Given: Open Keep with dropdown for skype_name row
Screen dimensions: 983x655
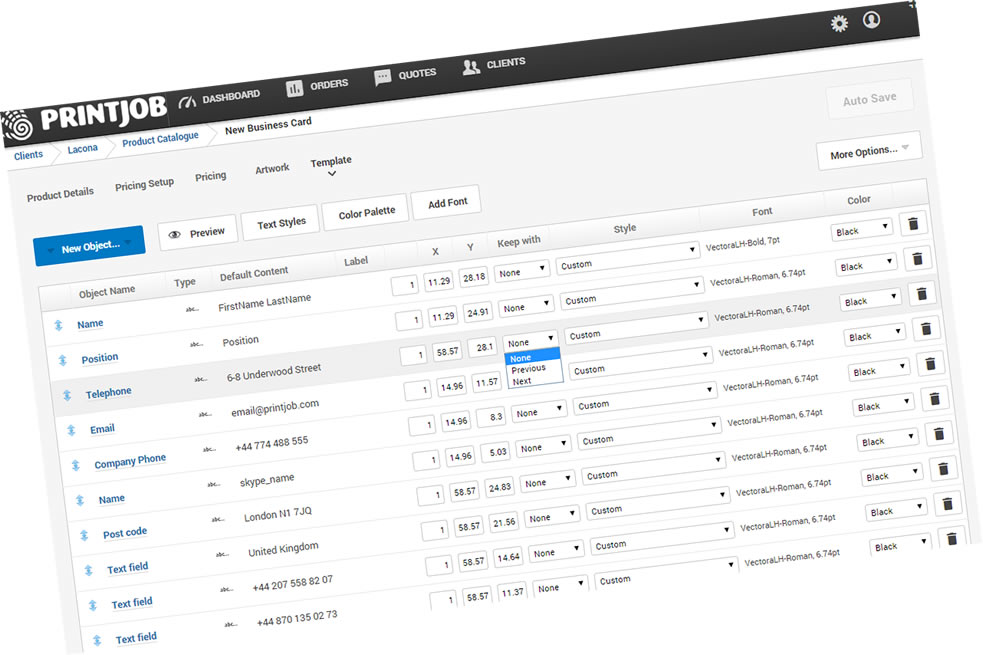Looking at the screenshot, I should click(544, 447).
